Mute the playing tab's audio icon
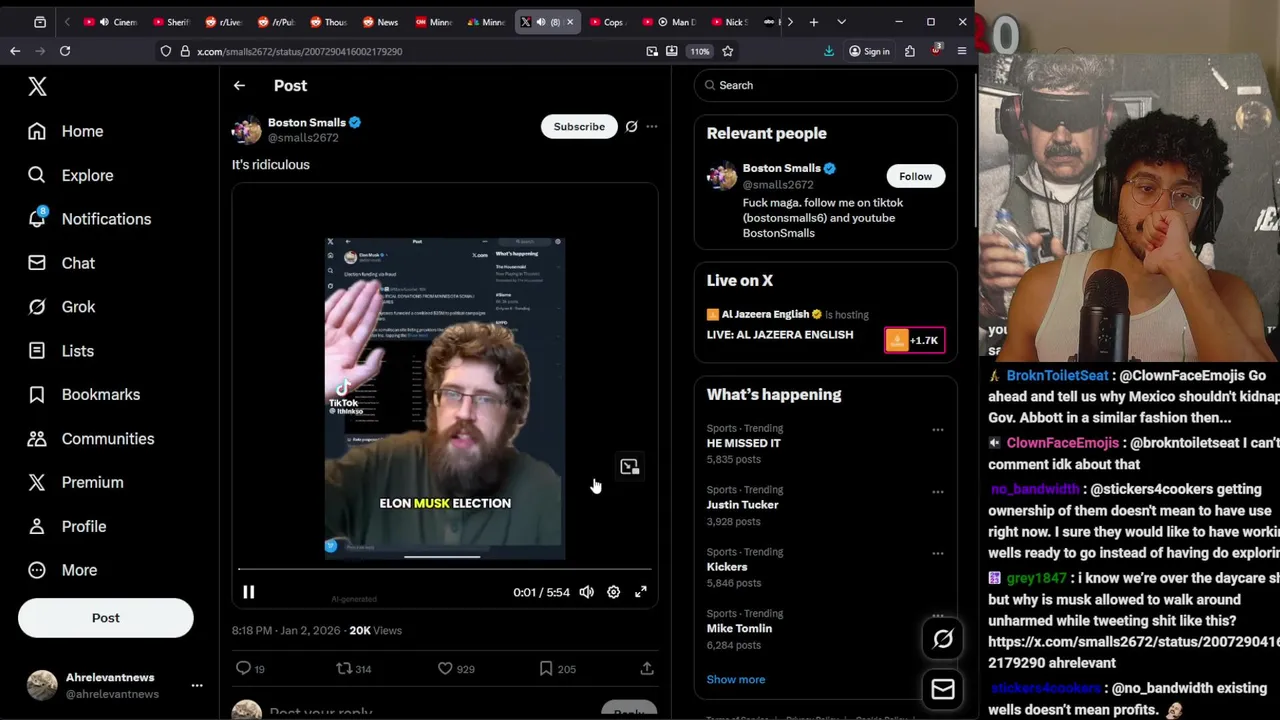The height and width of the screenshot is (720, 1280). [x=541, y=22]
